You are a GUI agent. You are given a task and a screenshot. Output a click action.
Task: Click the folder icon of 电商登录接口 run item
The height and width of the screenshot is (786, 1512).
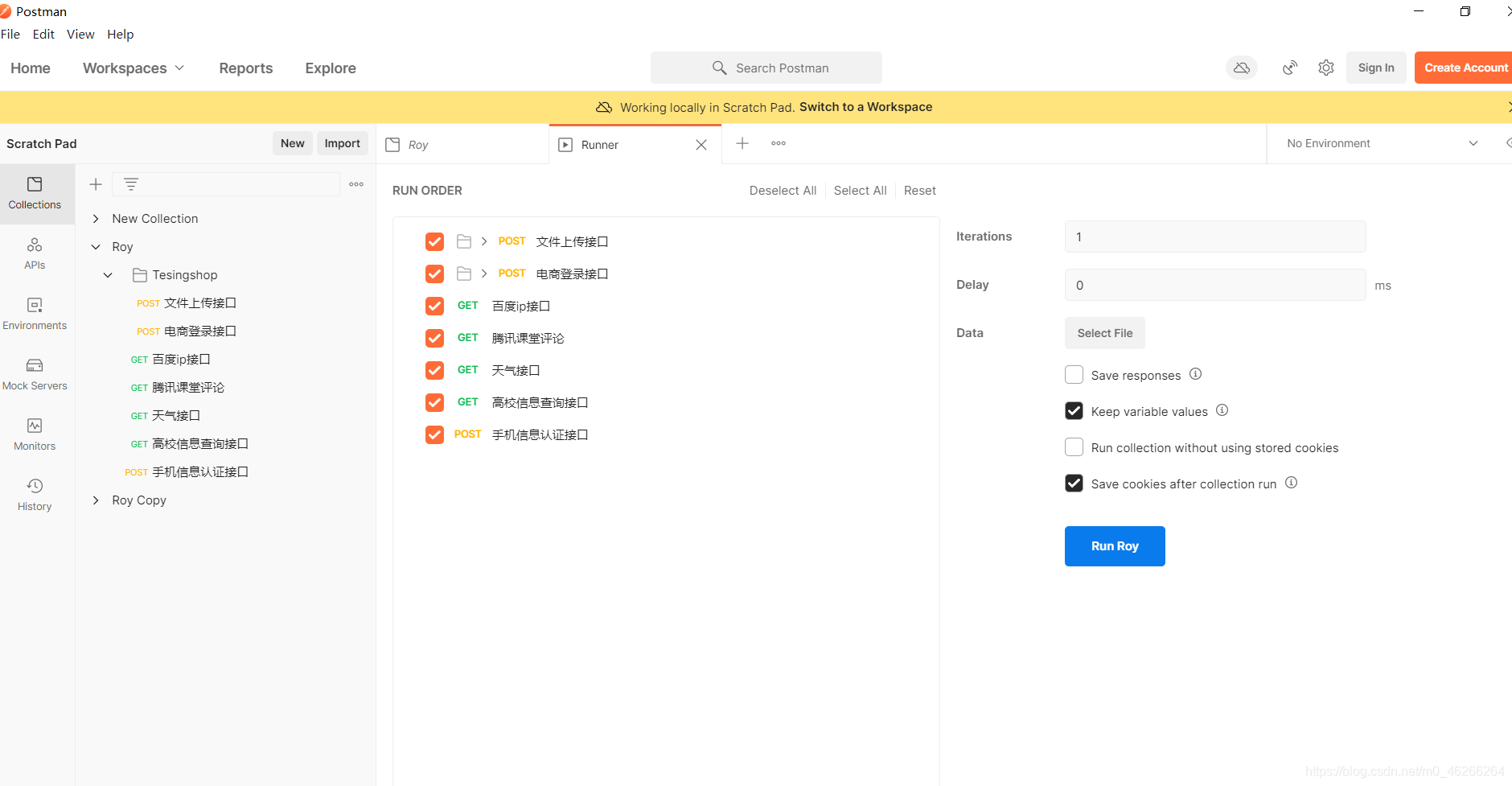pos(464,274)
